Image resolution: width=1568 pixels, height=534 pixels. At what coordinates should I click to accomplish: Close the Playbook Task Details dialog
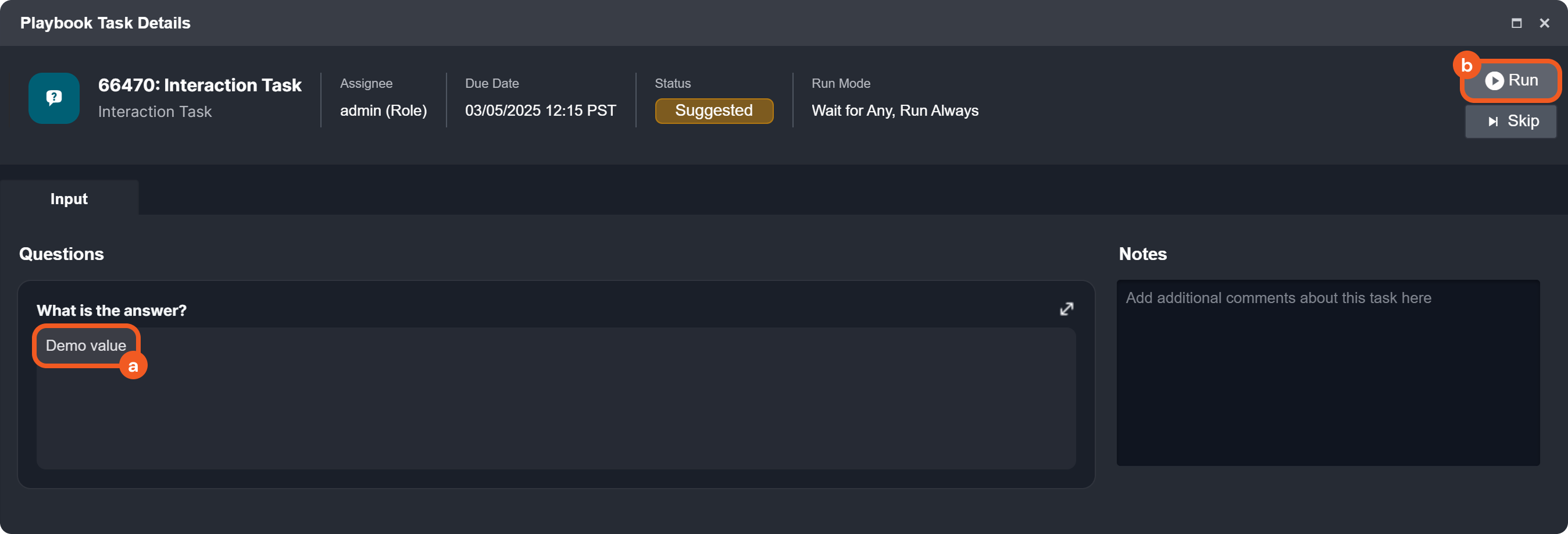click(1544, 23)
